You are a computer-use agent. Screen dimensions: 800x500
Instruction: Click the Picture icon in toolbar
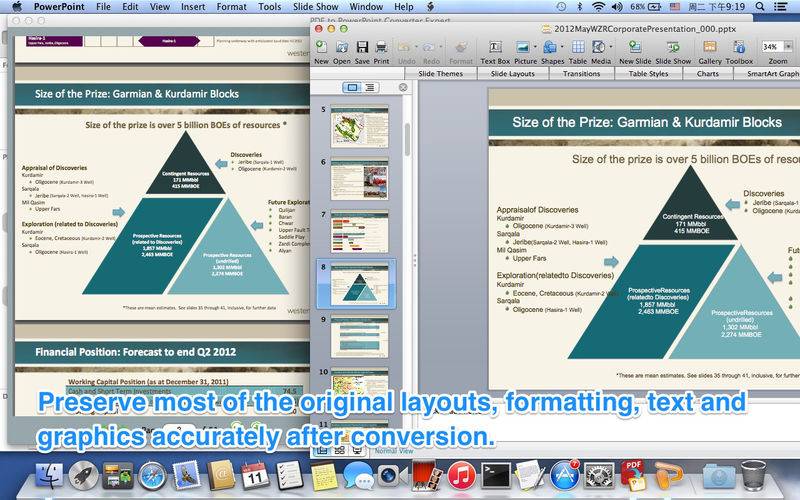(x=522, y=47)
